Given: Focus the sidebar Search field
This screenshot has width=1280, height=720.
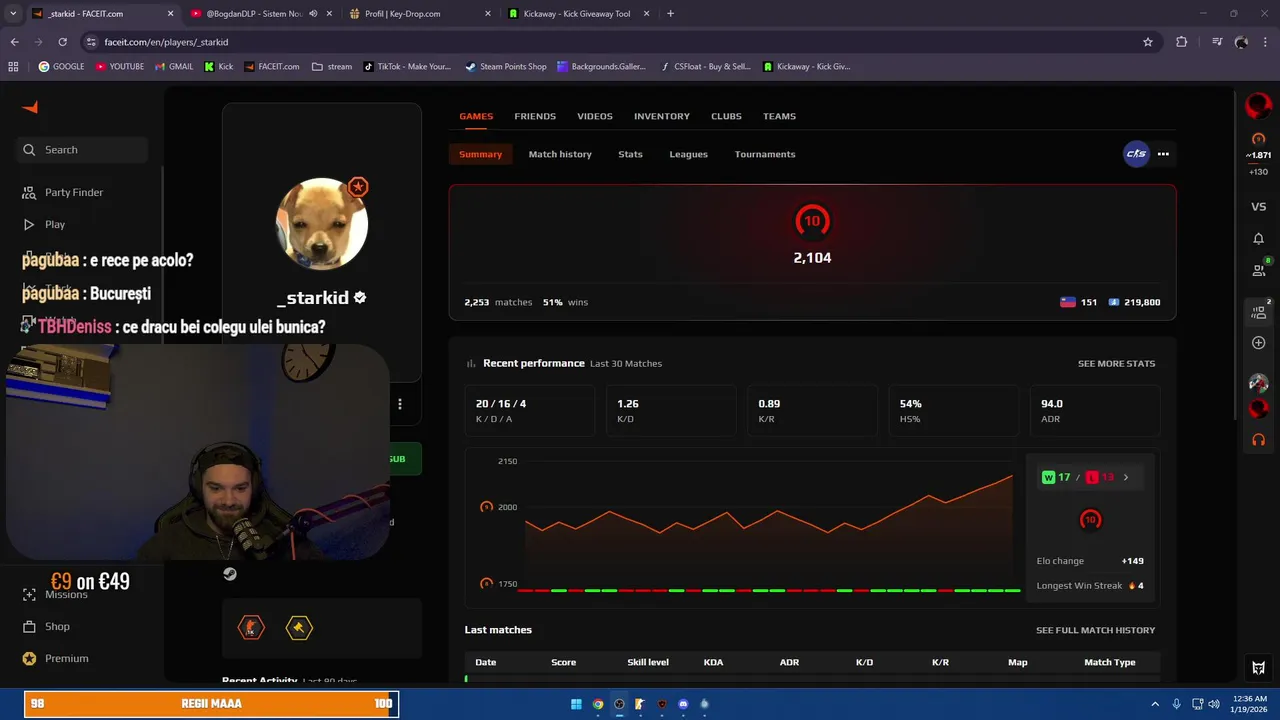Looking at the screenshot, I should [x=84, y=150].
